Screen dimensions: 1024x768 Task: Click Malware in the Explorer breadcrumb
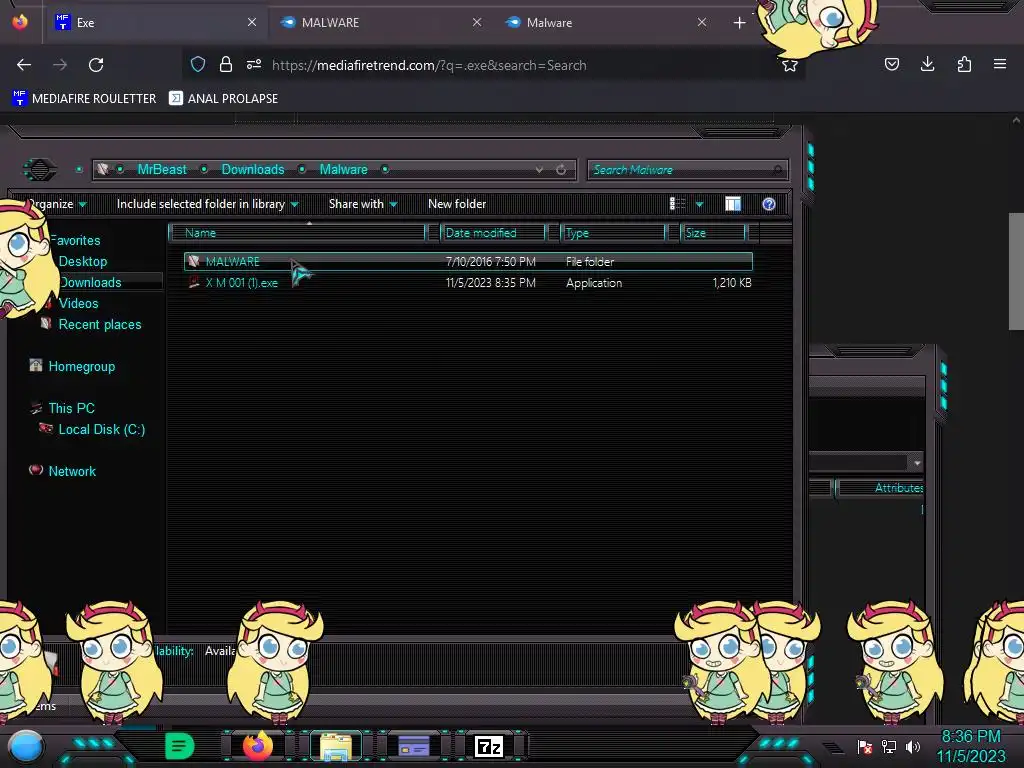point(344,170)
